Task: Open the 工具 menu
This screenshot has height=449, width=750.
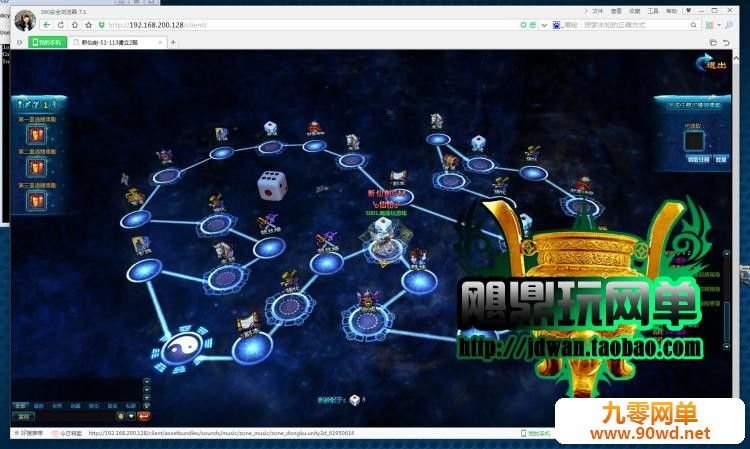Action: click(653, 11)
